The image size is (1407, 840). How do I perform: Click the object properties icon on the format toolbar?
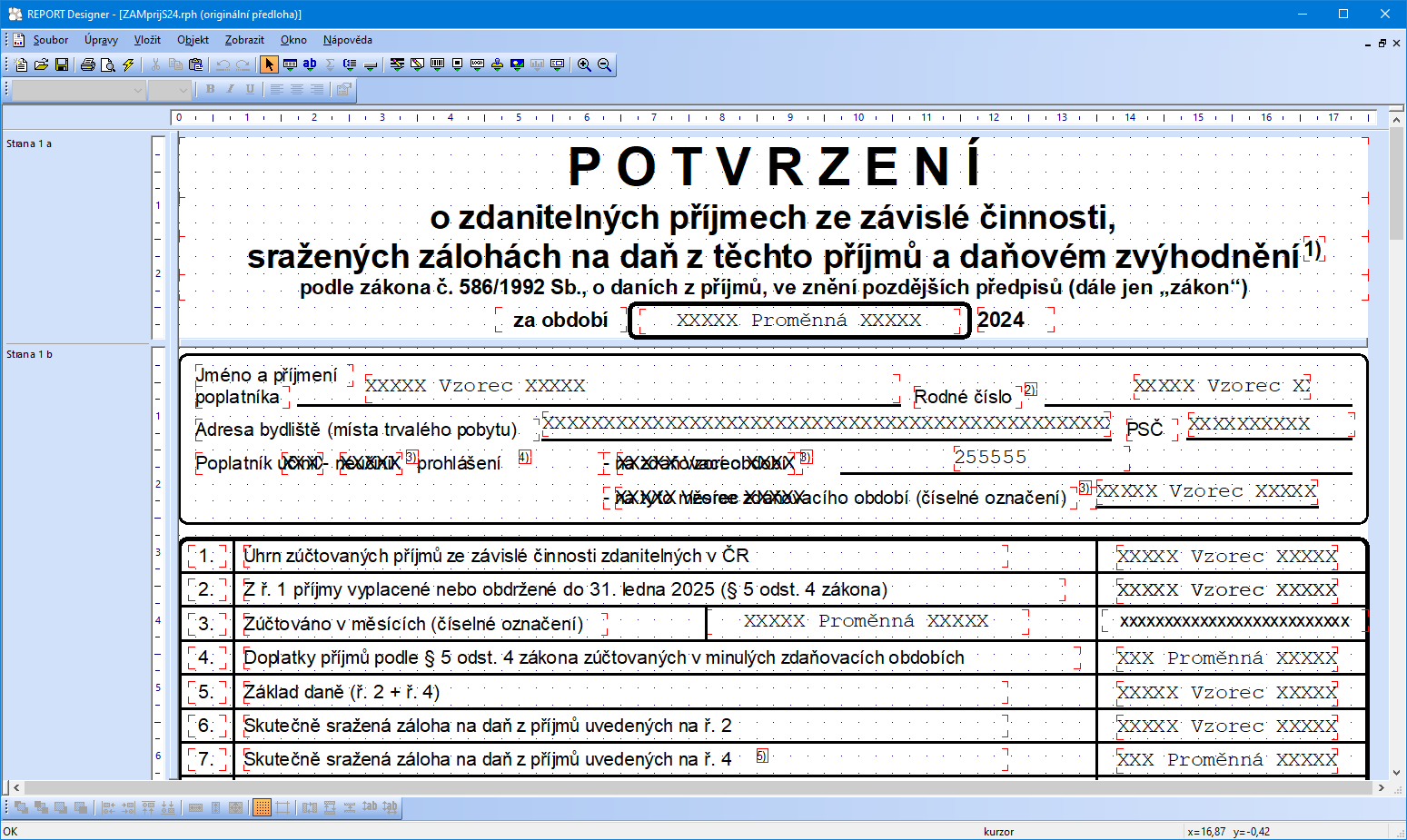[343, 89]
